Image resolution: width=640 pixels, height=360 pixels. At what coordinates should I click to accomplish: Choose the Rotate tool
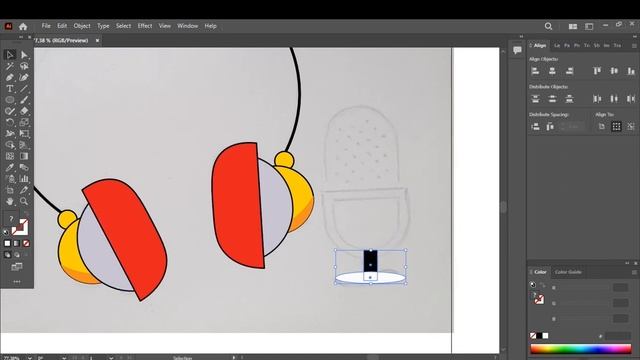point(10,122)
